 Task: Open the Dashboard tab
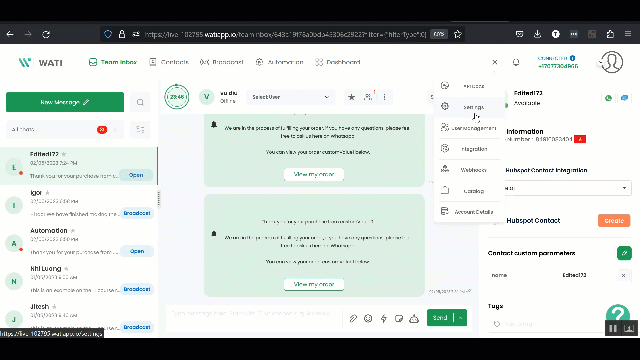pos(338,62)
